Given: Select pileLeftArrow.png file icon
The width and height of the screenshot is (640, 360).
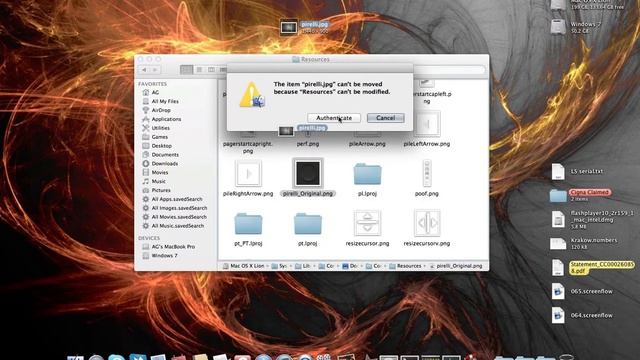Looking at the screenshot, I should click(x=427, y=124).
